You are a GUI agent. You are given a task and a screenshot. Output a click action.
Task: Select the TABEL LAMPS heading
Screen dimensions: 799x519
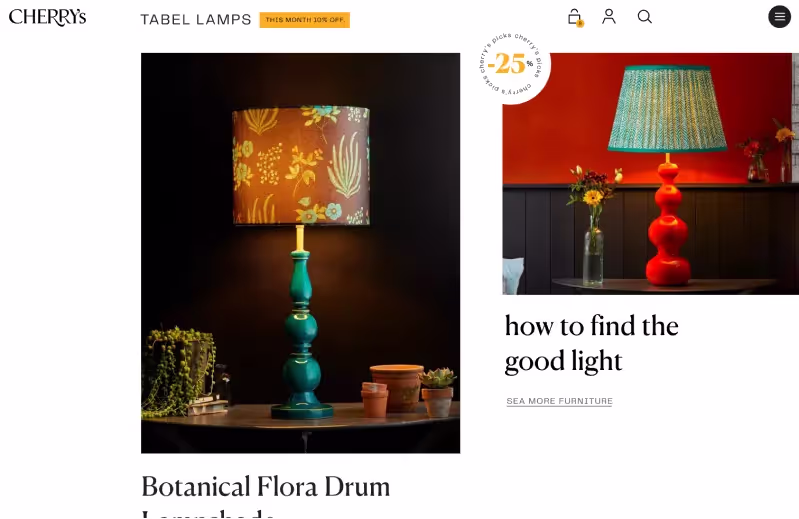click(x=196, y=20)
